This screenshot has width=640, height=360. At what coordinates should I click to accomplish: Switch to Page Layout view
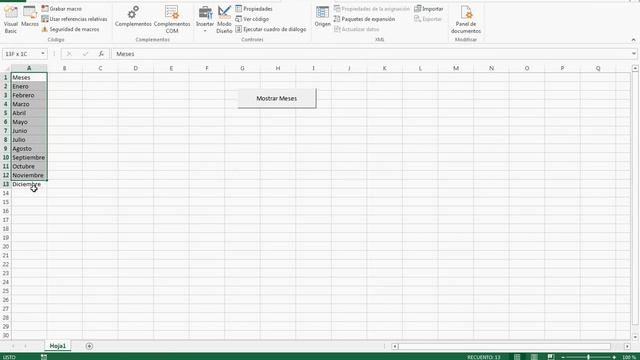534,357
